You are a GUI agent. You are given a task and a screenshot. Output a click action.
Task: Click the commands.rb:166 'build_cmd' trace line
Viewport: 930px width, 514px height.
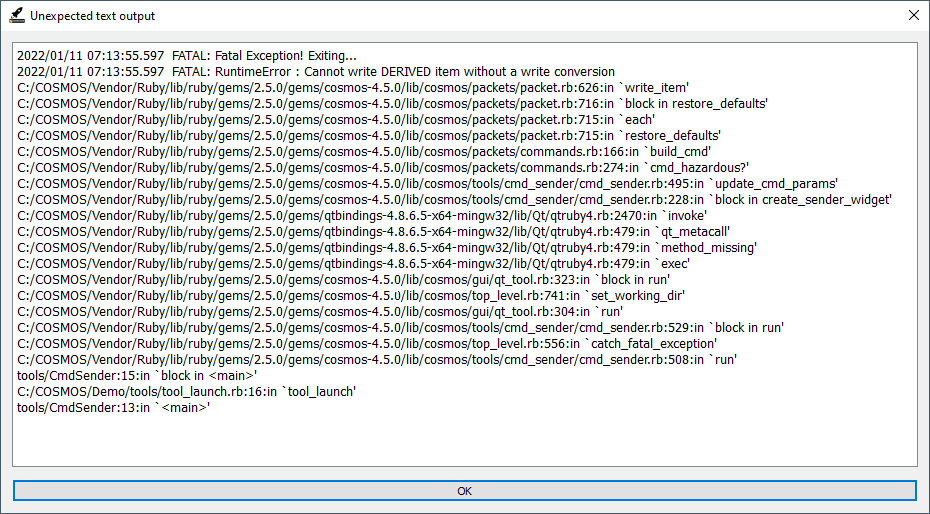(x=364, y=152)
